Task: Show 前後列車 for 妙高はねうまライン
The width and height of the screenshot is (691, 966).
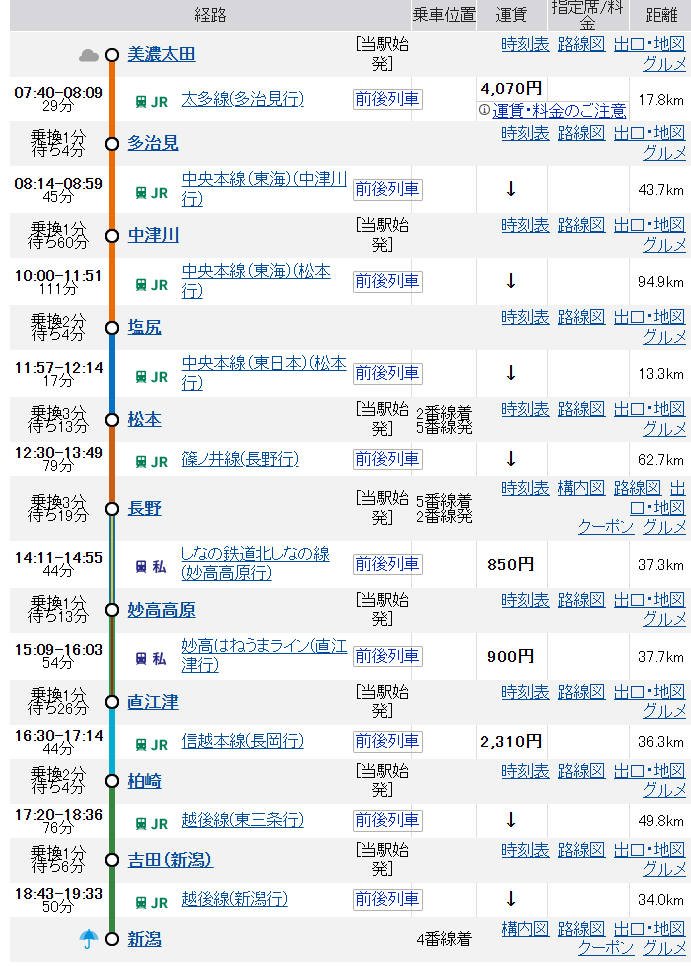Action: [x=387, y=656]
